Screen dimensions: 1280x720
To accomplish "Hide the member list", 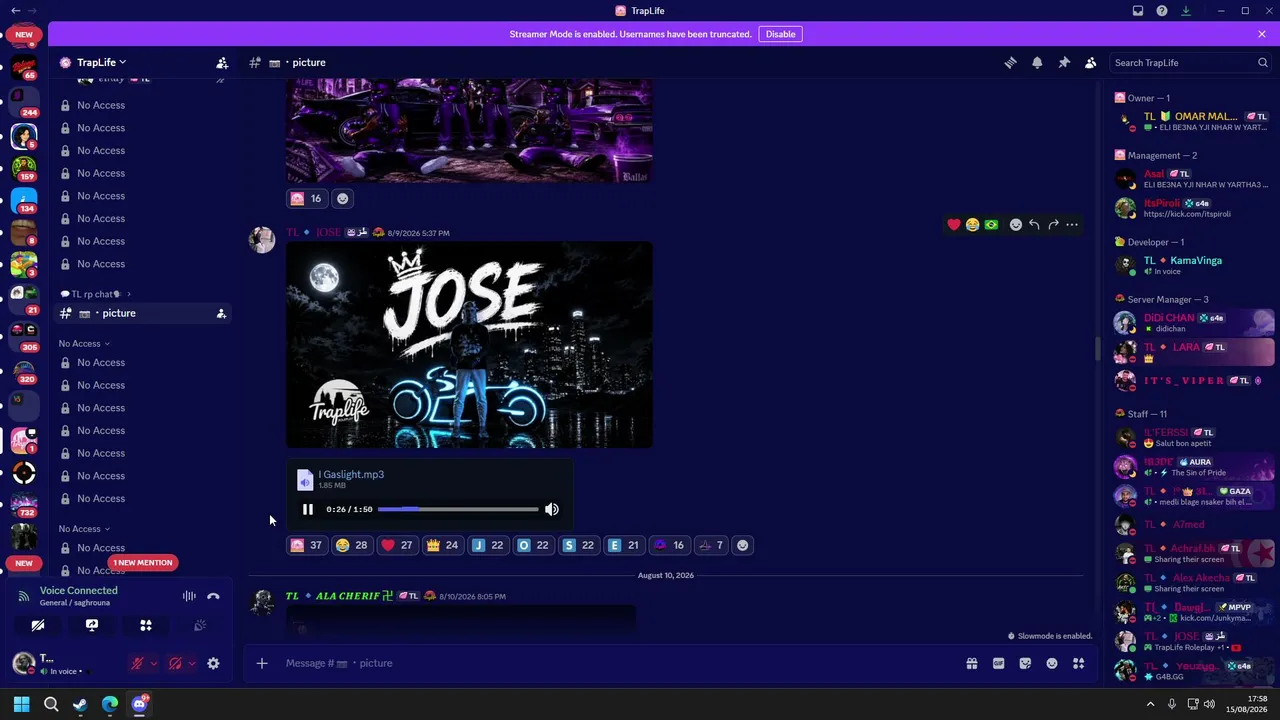I will [x=1091, y=62].
